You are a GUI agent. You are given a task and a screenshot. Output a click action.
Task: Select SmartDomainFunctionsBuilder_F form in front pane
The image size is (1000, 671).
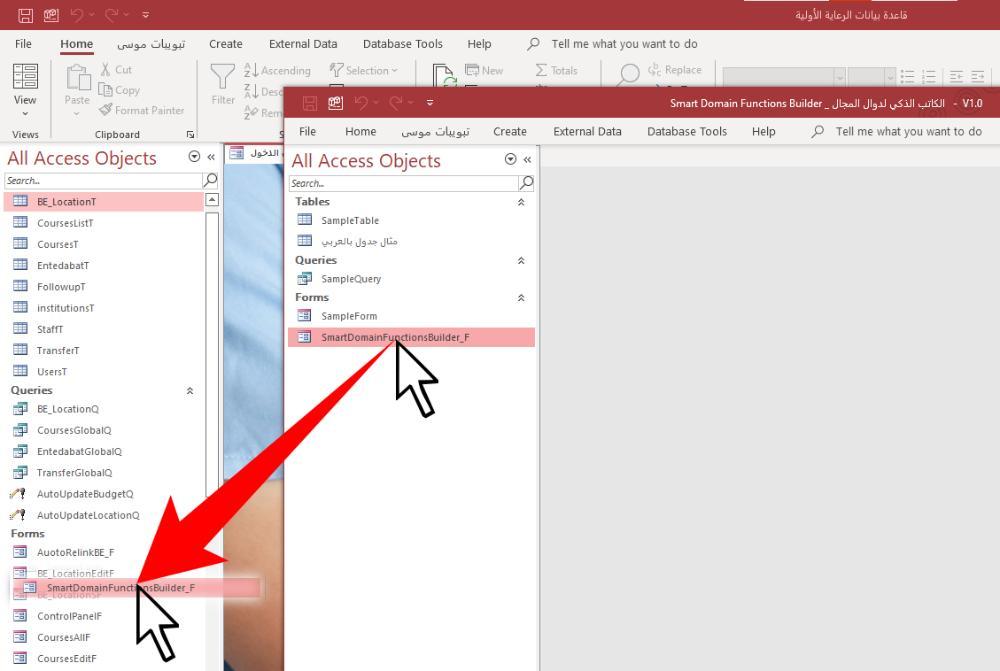pyautogui.click(x=411, y=337)
